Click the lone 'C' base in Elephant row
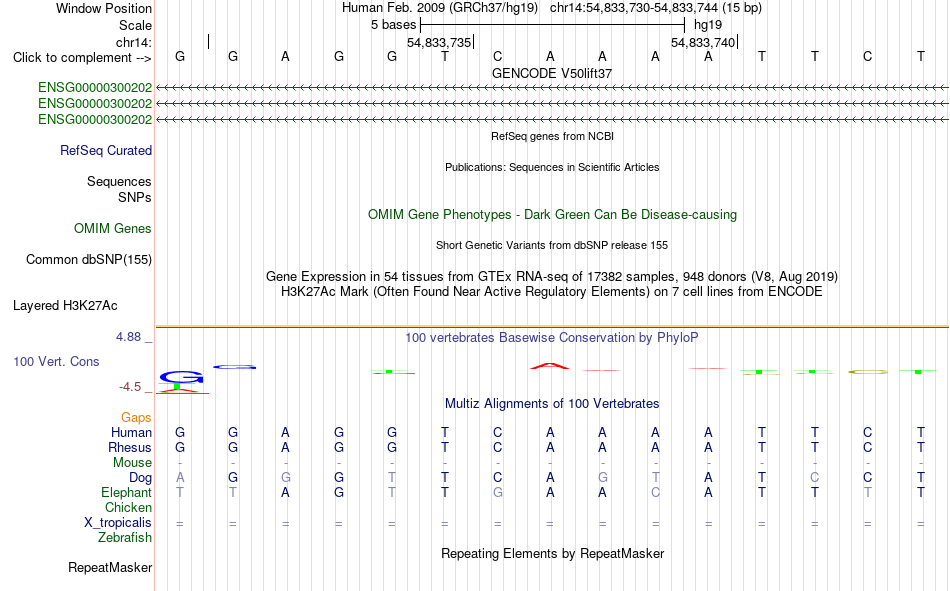Viewport: 950px width, 591px height. point(656,493)
